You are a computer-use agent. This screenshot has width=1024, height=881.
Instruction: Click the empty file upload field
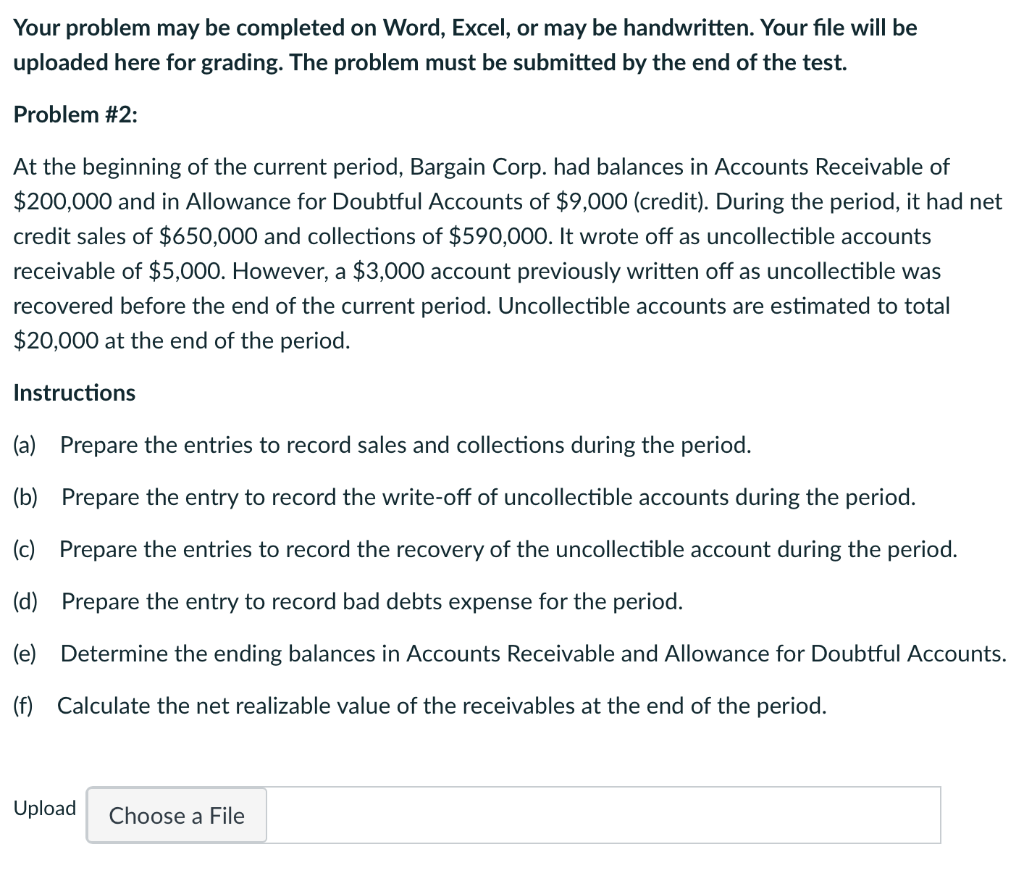[x=600, y=815]
